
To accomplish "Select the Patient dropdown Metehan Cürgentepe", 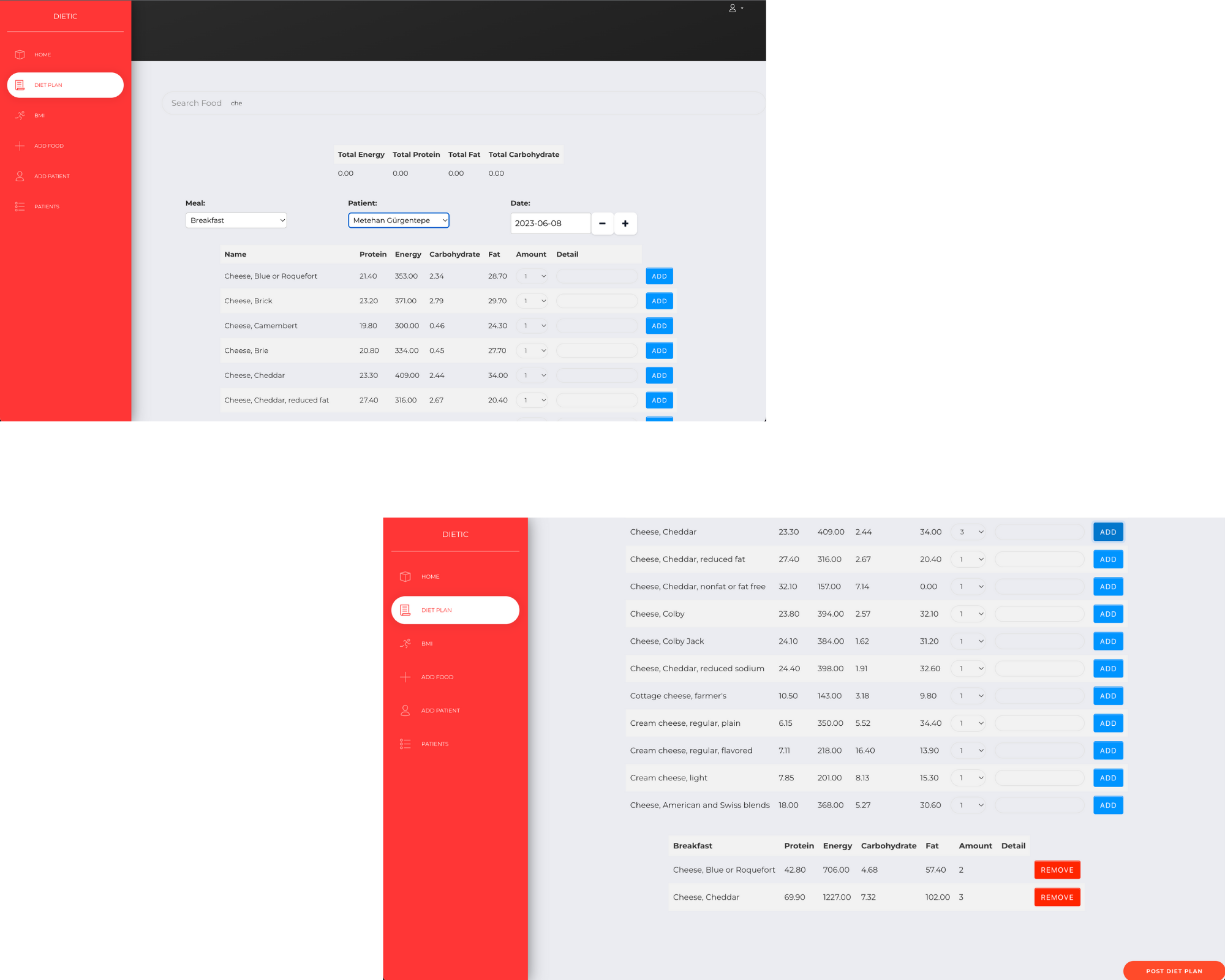I will tap(398, 220).
